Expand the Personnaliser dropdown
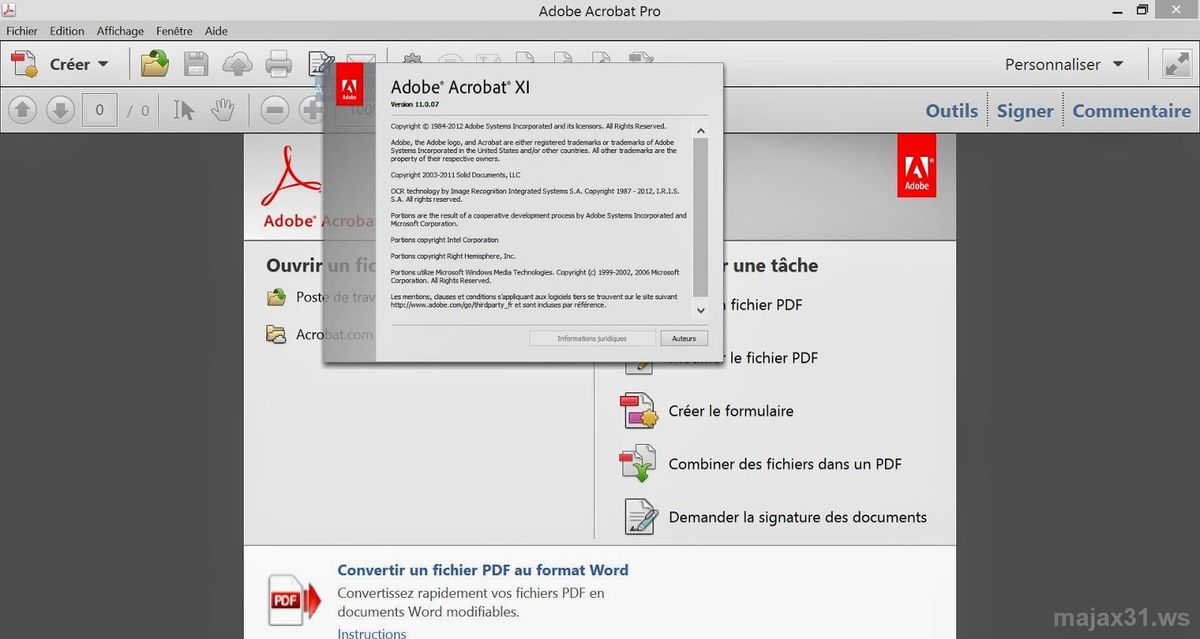This screenshot has width=1200, height=639. [x=1064, y=64]
